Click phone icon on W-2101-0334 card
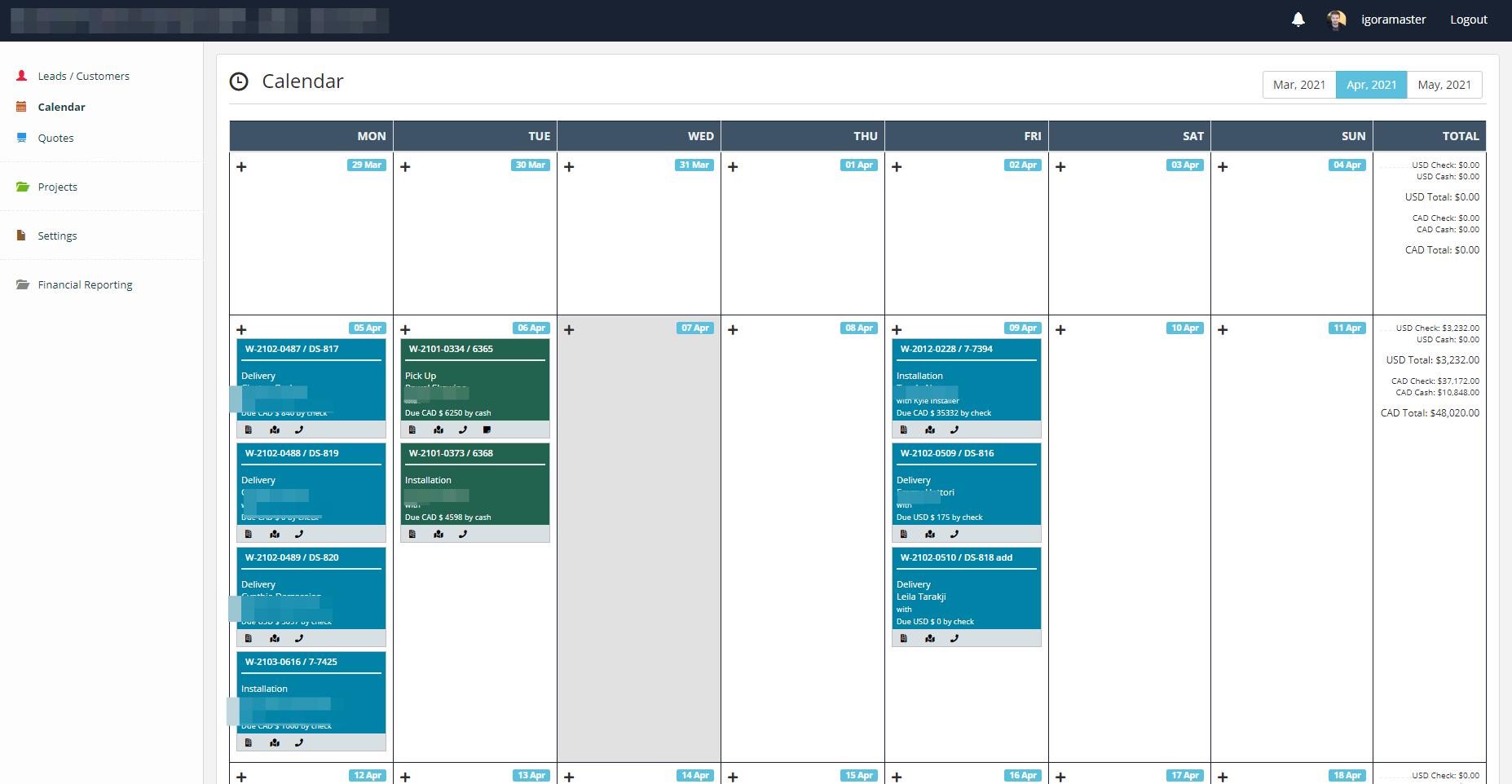Viewport: 1512px width, 784px height. pyautogui.click(x=463, y=429)
